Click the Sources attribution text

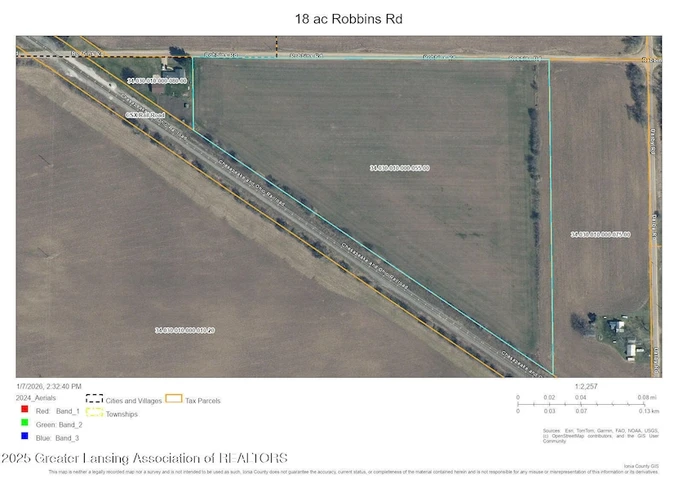(x=583, y=433)
